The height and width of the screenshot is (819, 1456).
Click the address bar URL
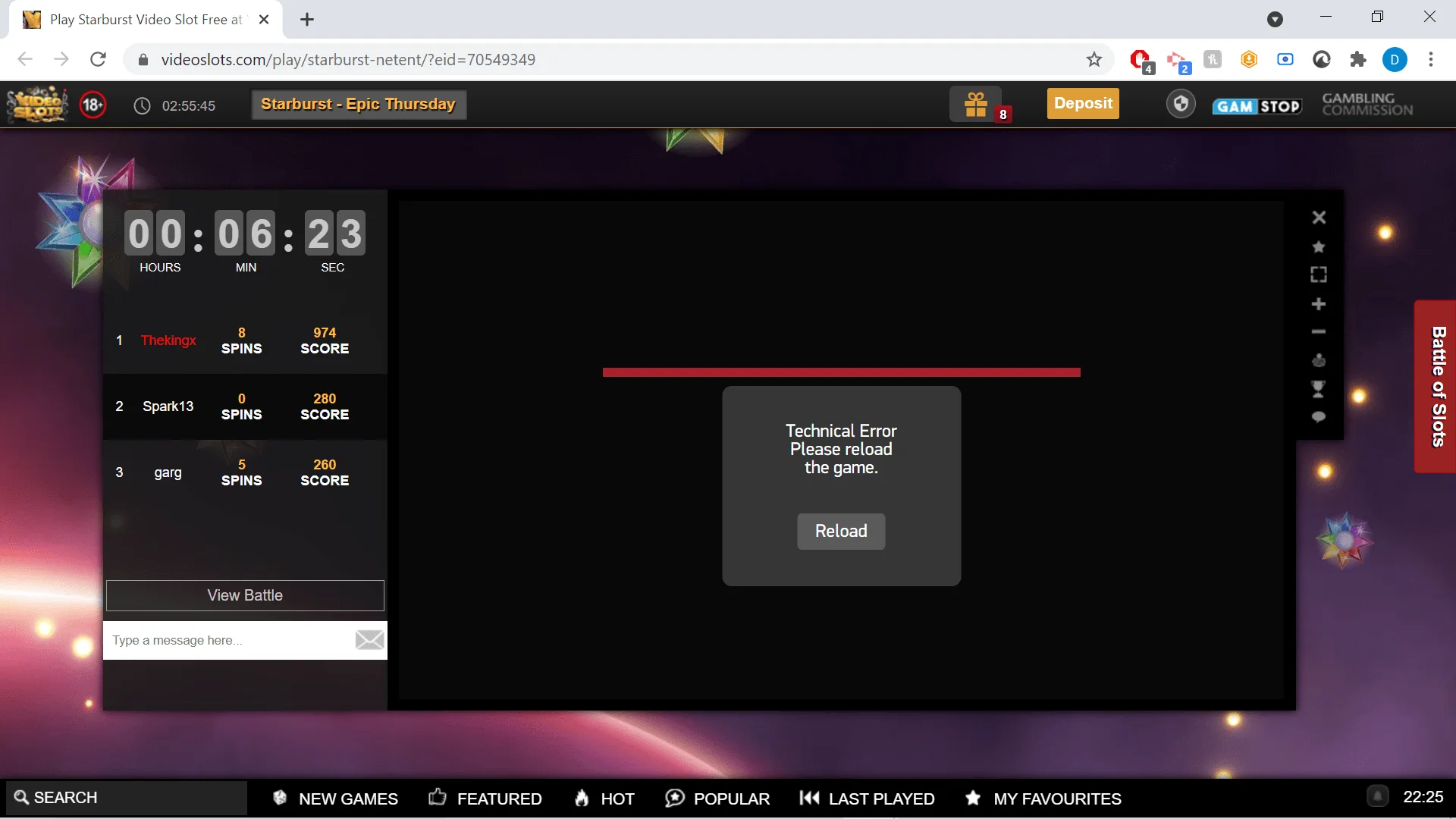[348, 59]
